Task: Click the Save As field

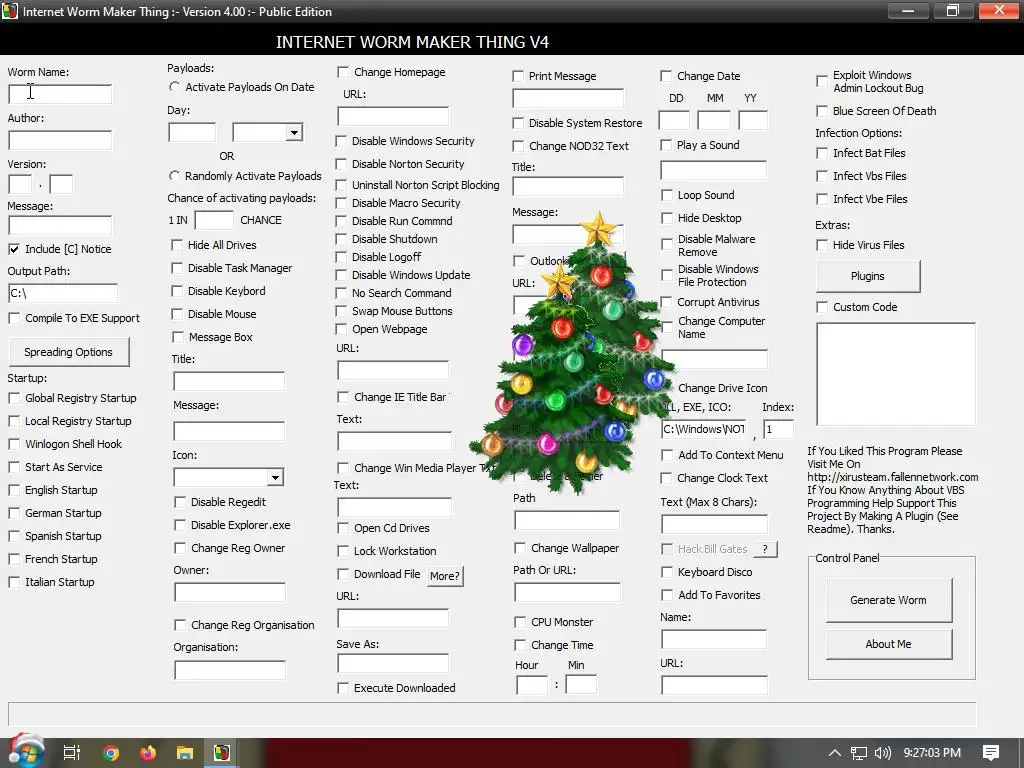Action: tap(393, 664)
